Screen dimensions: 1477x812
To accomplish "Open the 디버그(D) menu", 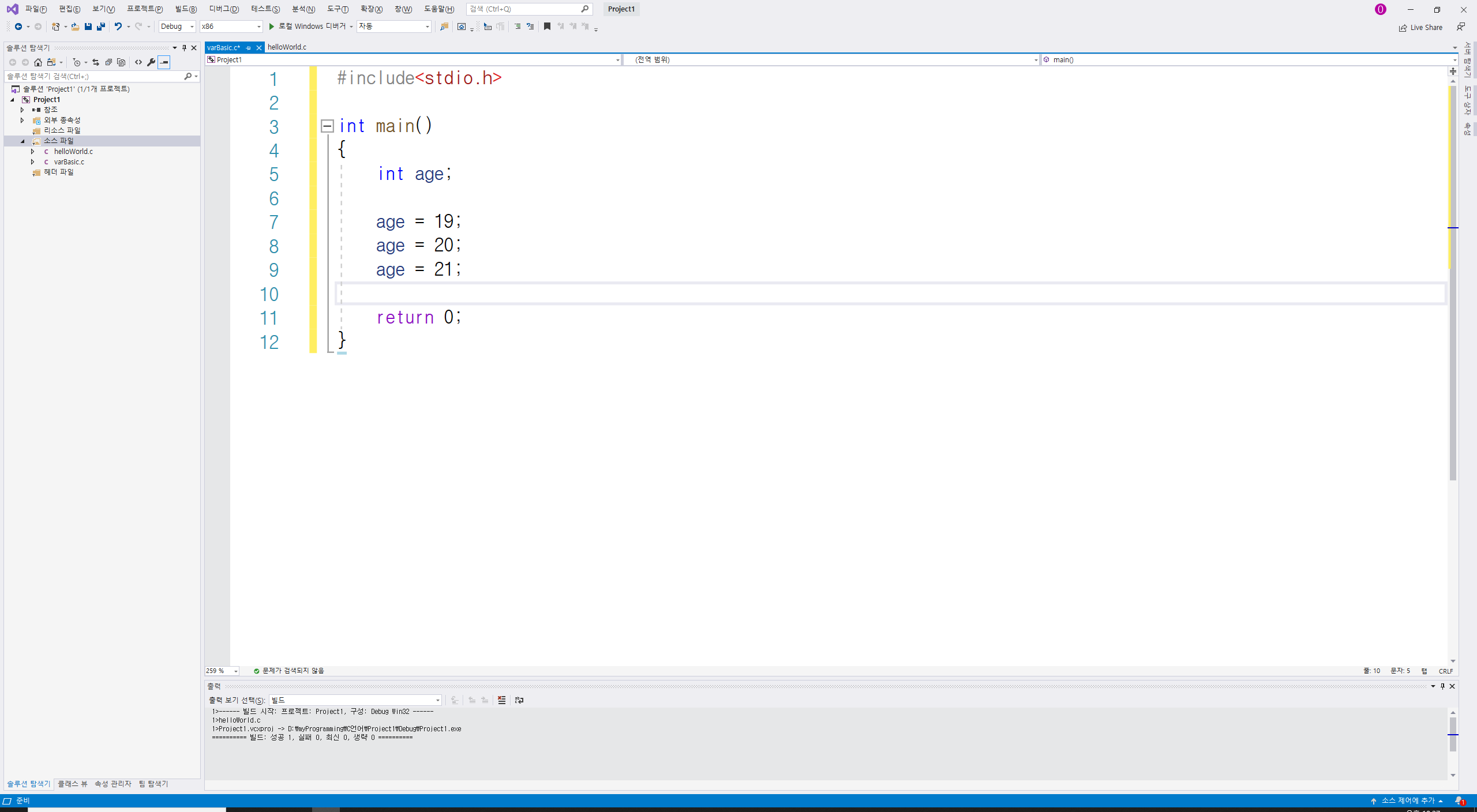I will (x=224, y=9).
